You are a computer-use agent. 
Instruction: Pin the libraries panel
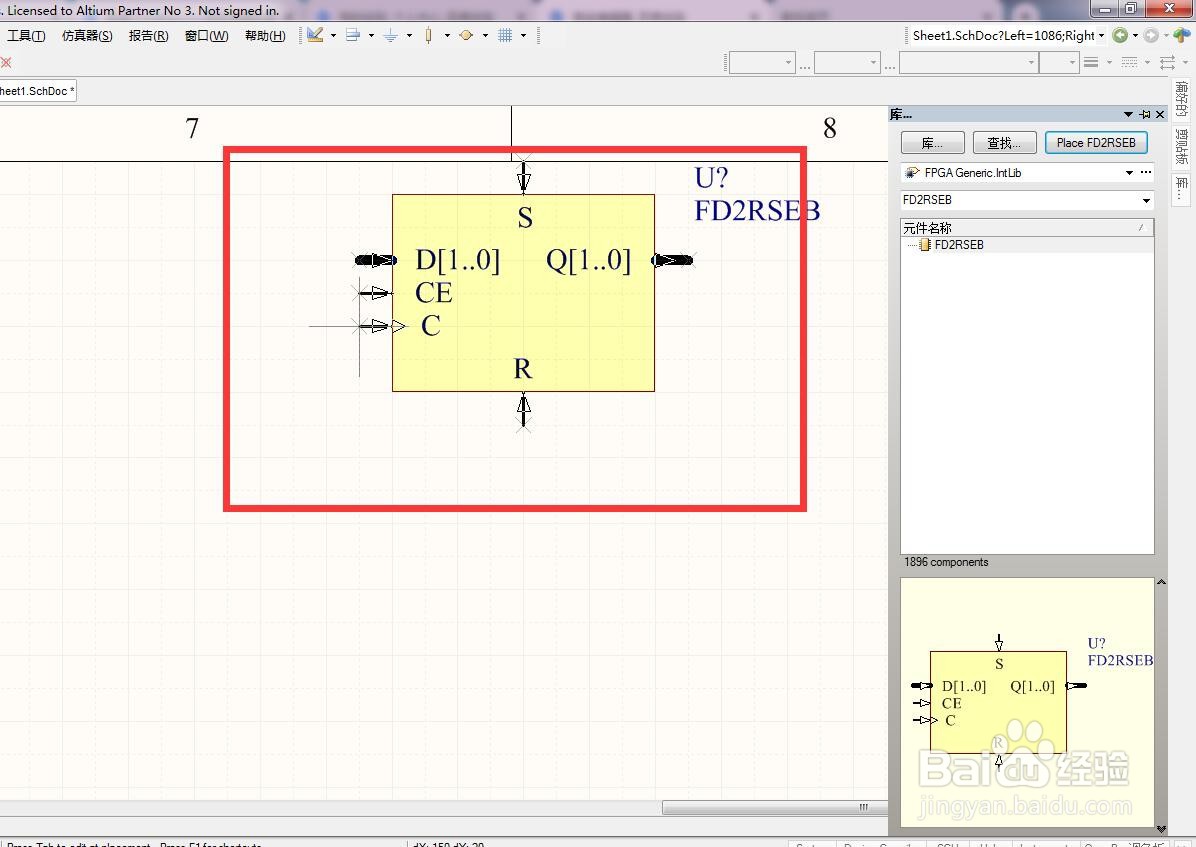tap(1145, 114)
